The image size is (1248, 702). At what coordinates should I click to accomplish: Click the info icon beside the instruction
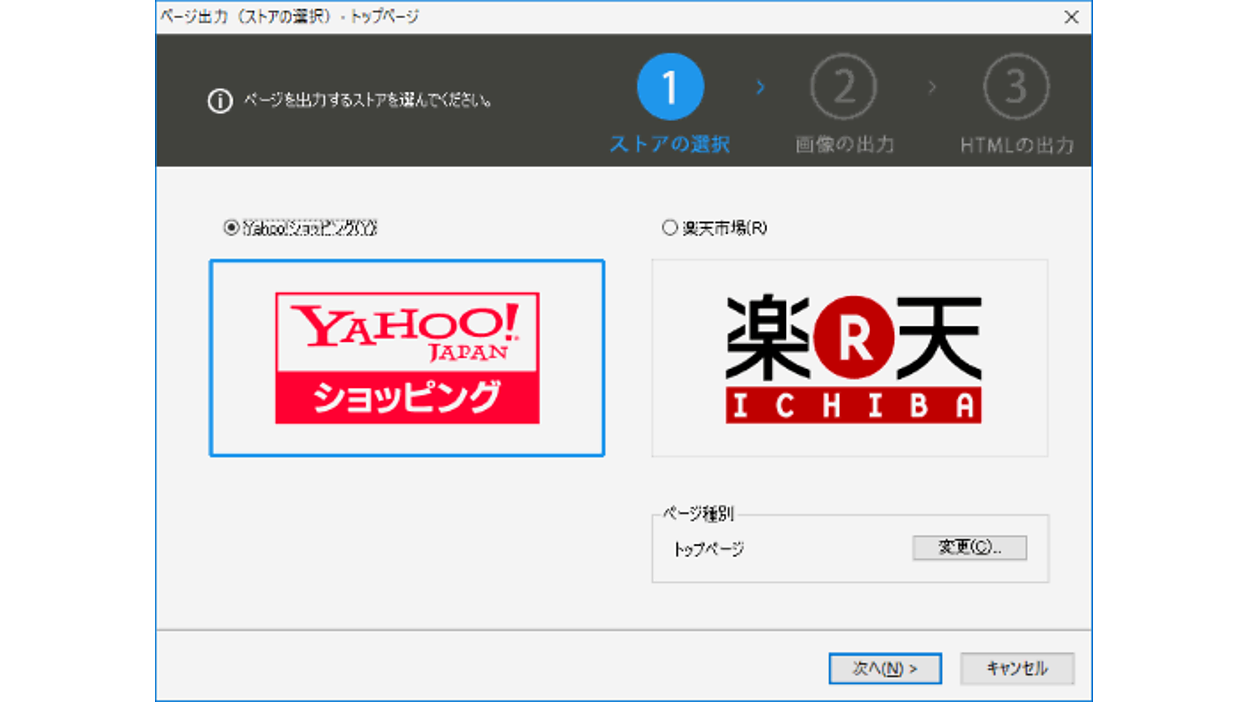(x=219, y=101)
